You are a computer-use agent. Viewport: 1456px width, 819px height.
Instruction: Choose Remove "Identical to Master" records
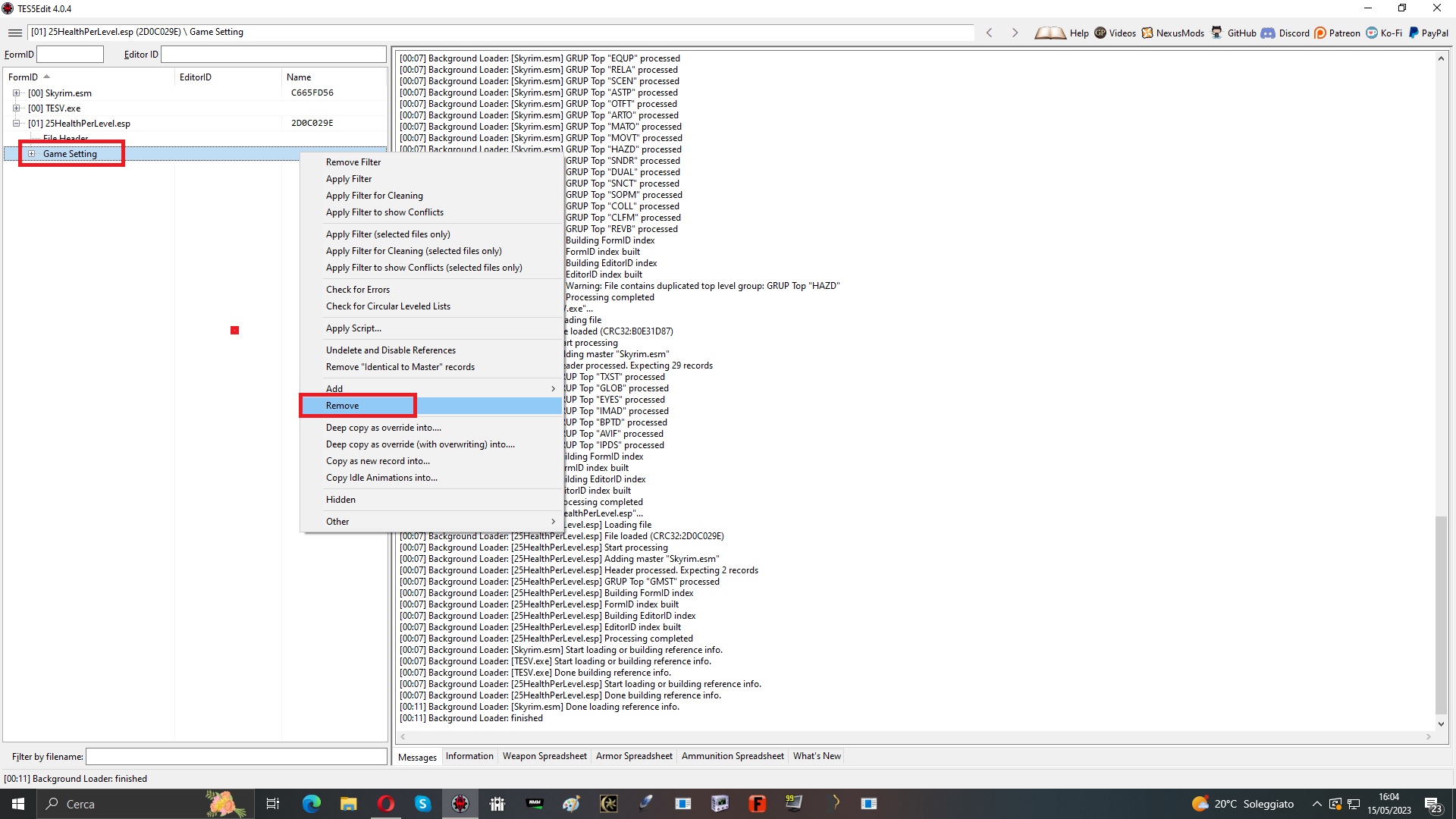(431, 367)
